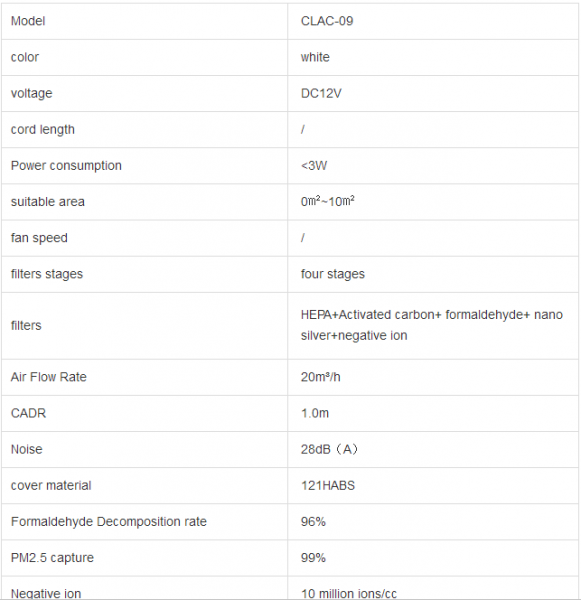Image resolution: width=581 pixels, height=600 pixels.
Task: Click the CADR value 1.0m
Action: tap(315, 413)
